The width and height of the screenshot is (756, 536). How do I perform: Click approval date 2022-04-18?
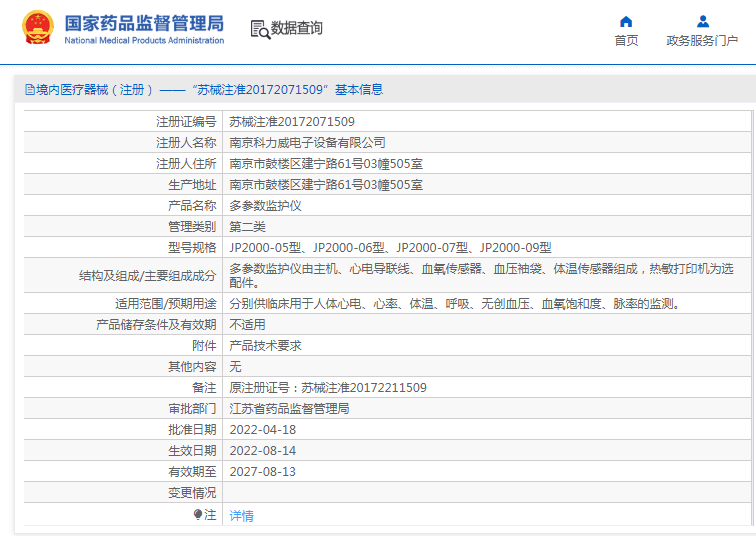[263, 429]
